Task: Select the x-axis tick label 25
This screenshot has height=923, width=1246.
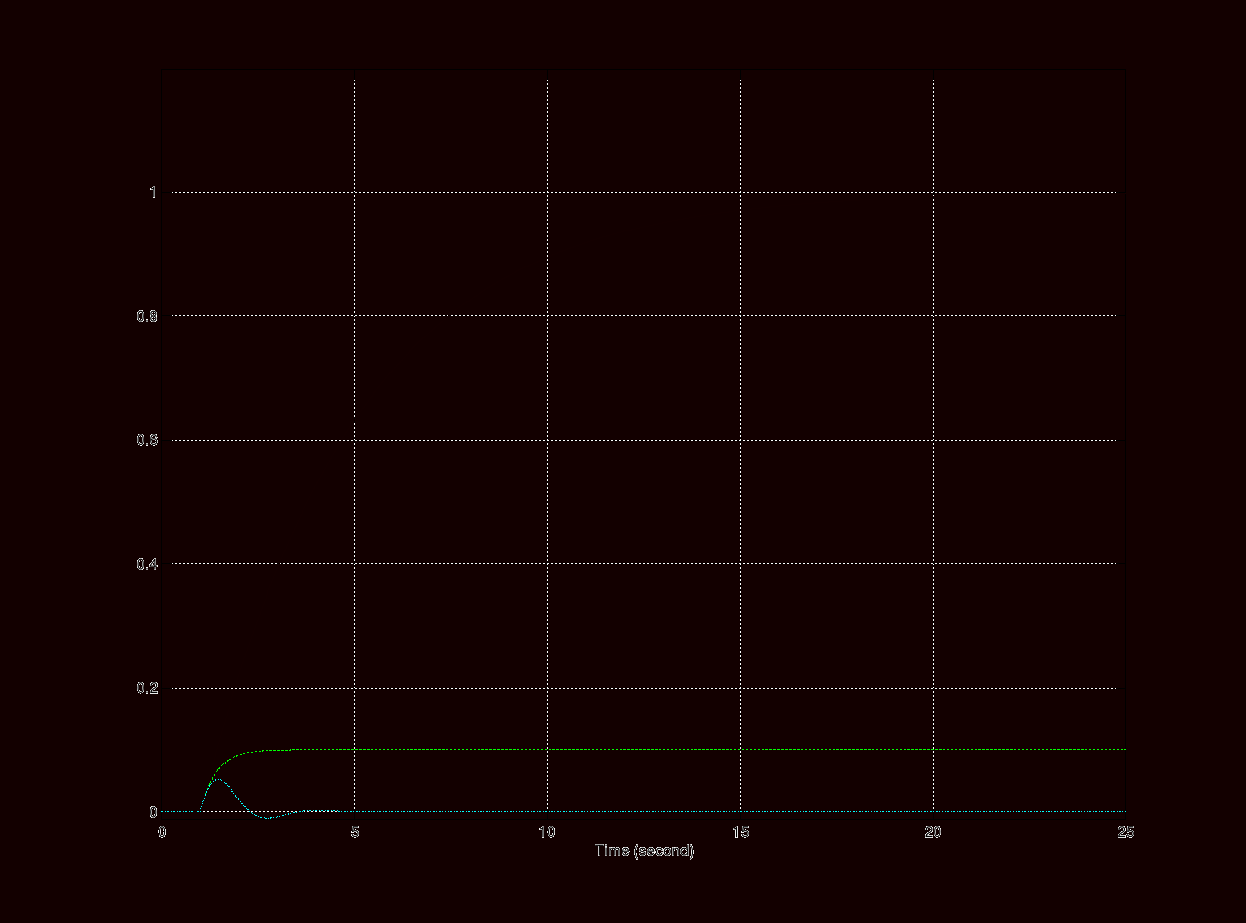Action: [1126, 832]
